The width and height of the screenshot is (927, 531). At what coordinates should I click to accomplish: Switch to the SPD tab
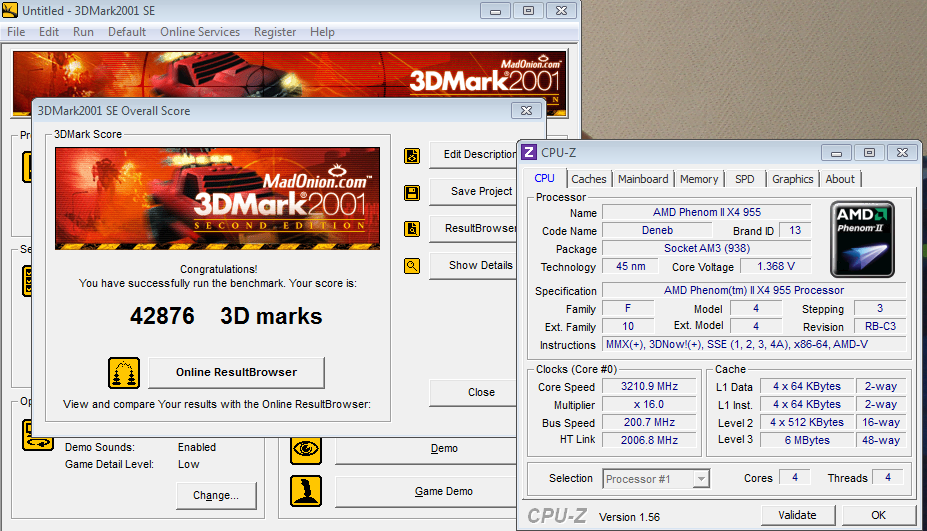(x=745, y=179)
